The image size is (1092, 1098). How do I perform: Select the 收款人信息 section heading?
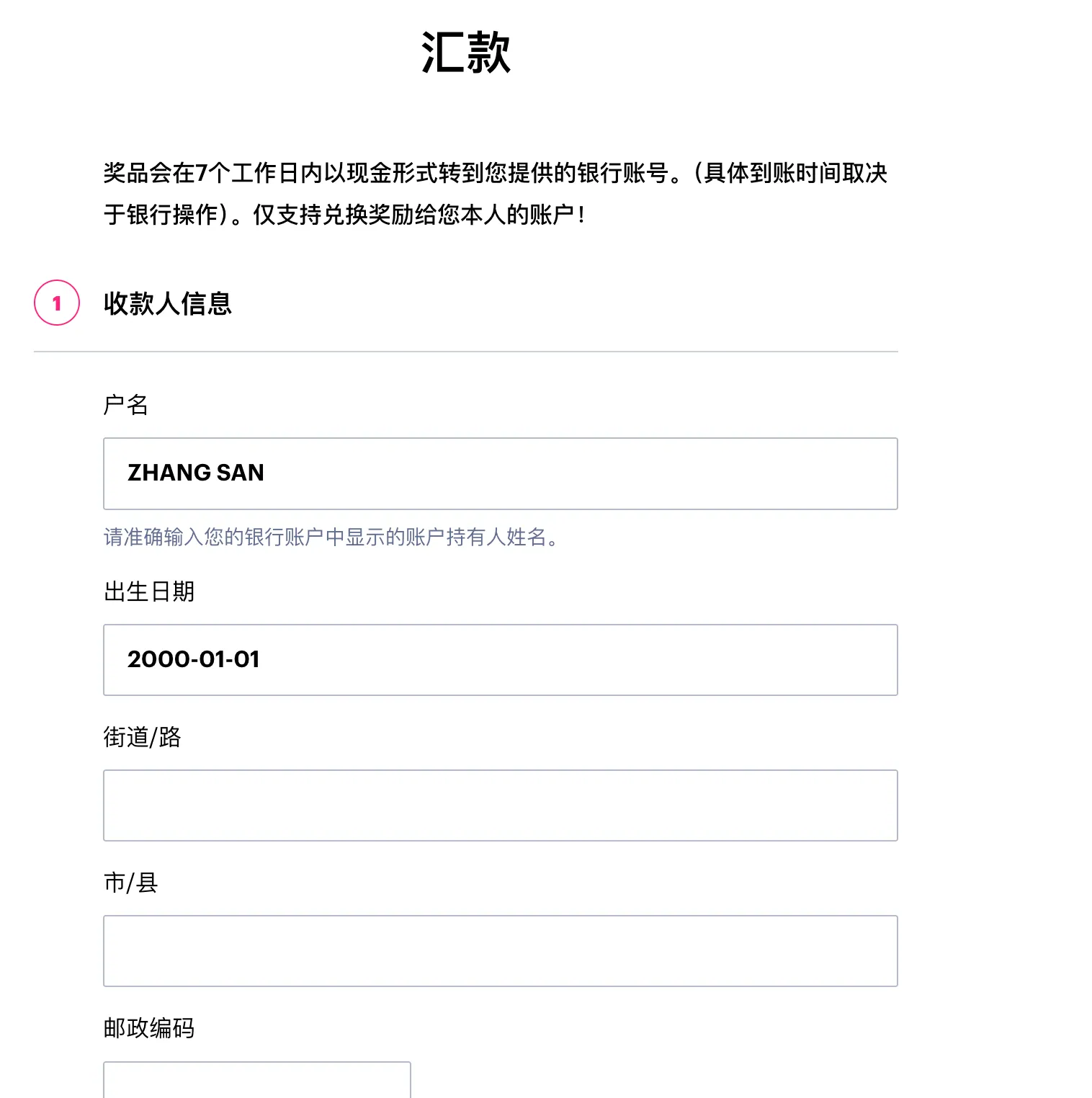(x=168, y=303)
